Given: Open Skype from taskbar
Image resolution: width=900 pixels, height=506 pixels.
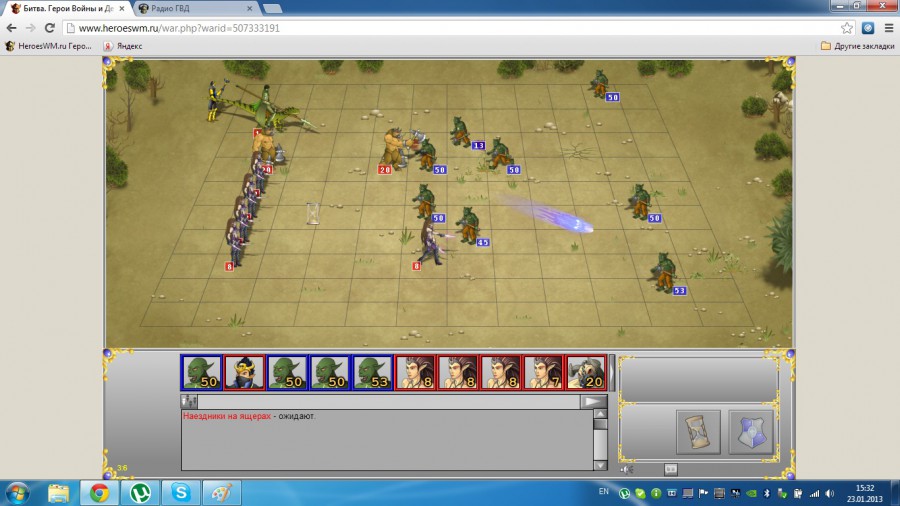Looking at the screenshot, I should [181, 493].
